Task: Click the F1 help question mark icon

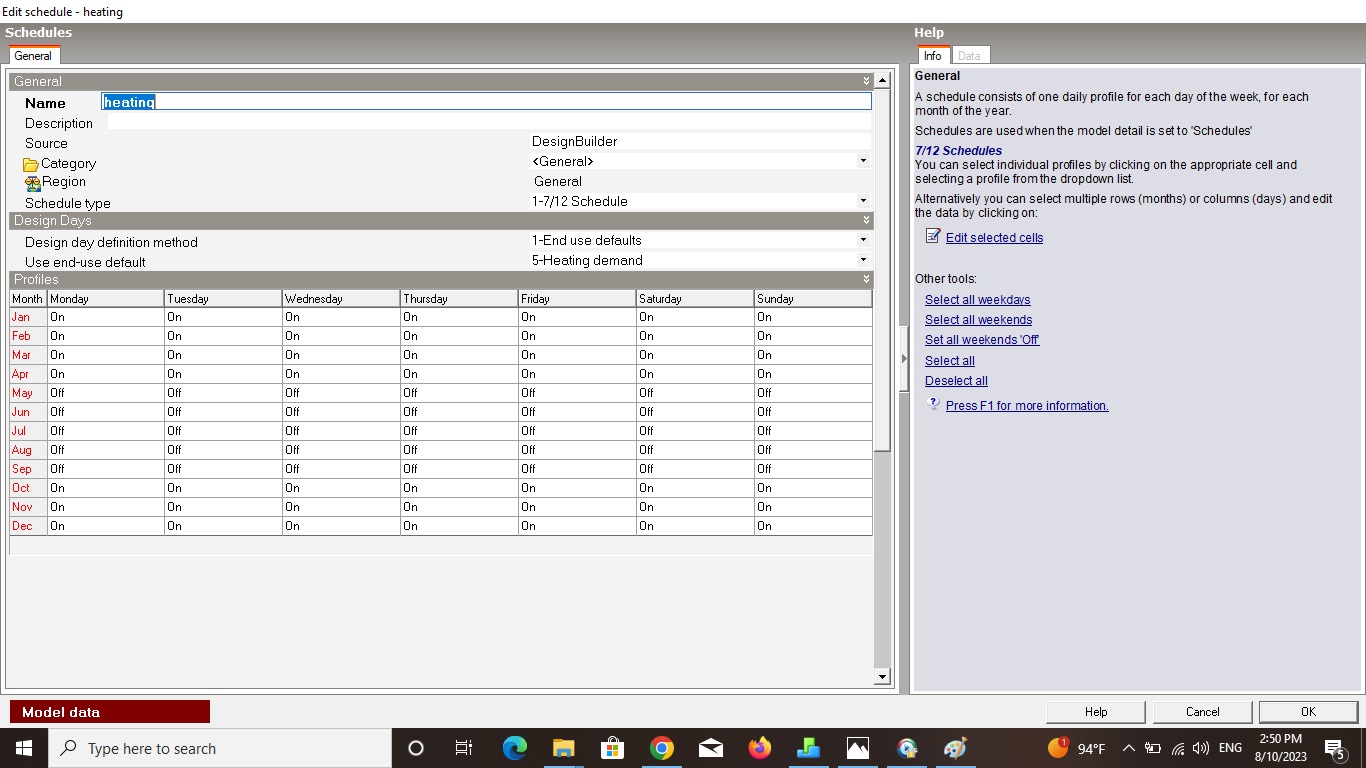Action: 933,404
